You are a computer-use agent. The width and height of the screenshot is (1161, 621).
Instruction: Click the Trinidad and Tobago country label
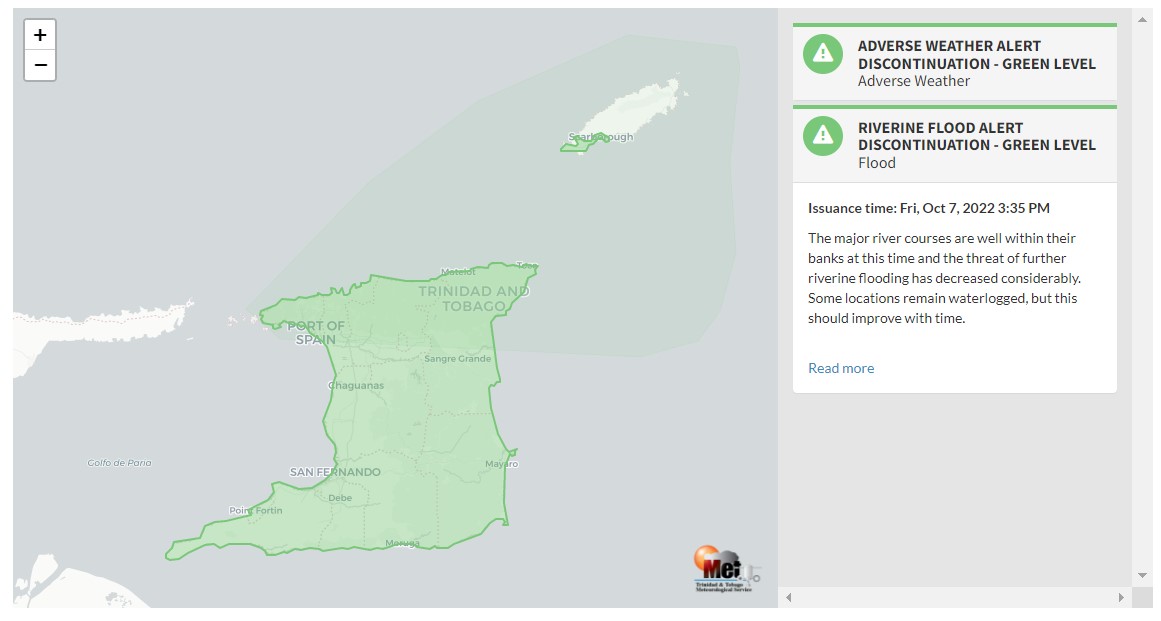pyautogui.click(x=474, y=298)
